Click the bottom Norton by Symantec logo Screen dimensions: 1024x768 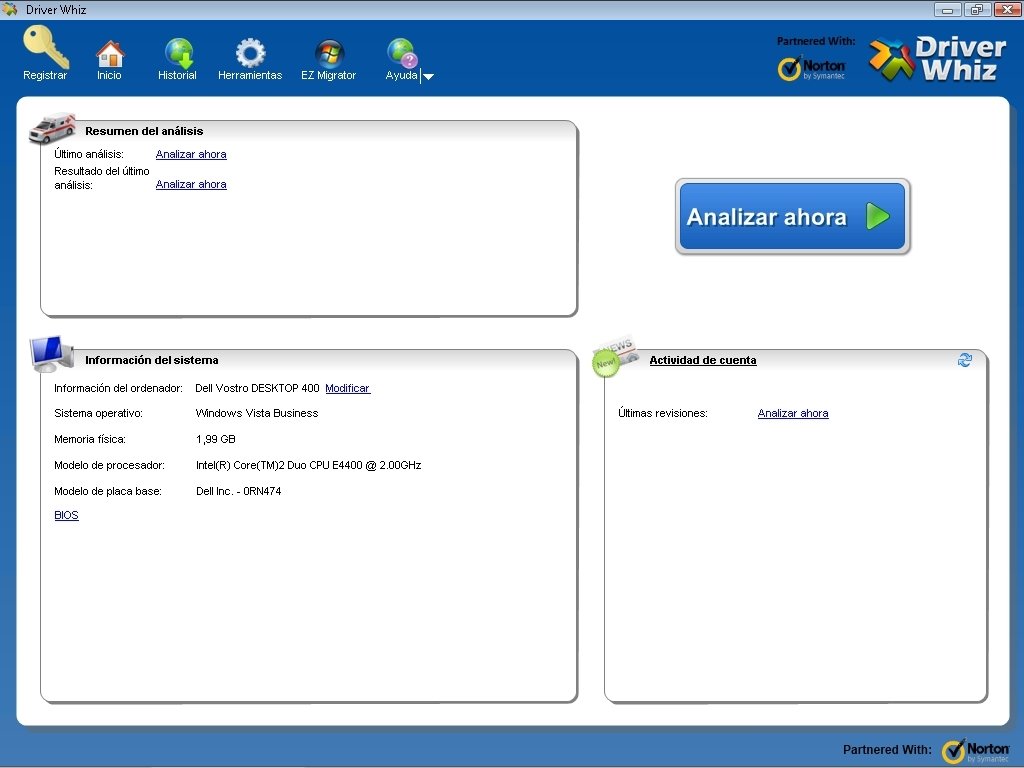pyautogui.click(x=976, y=751)
